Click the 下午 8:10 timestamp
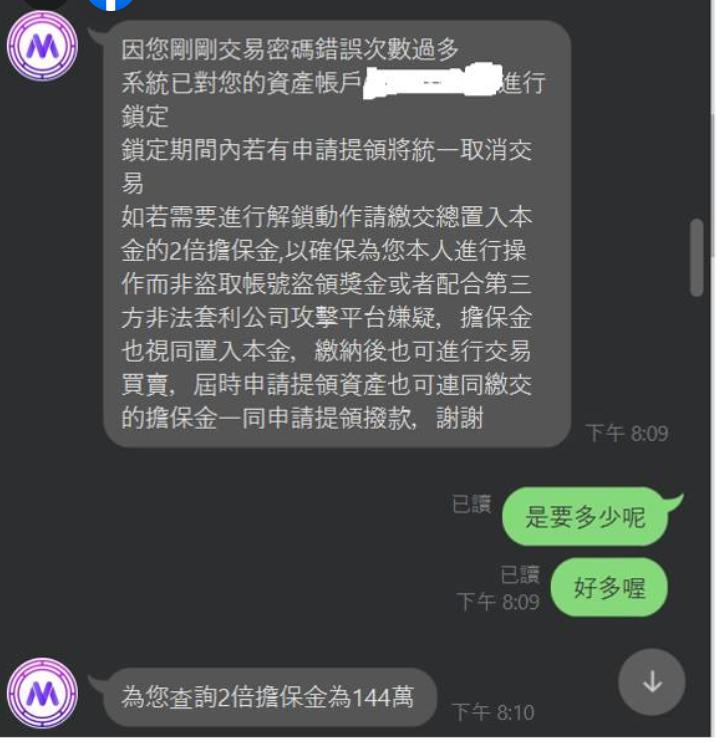 pyautogui.click(x=493, y=712)
